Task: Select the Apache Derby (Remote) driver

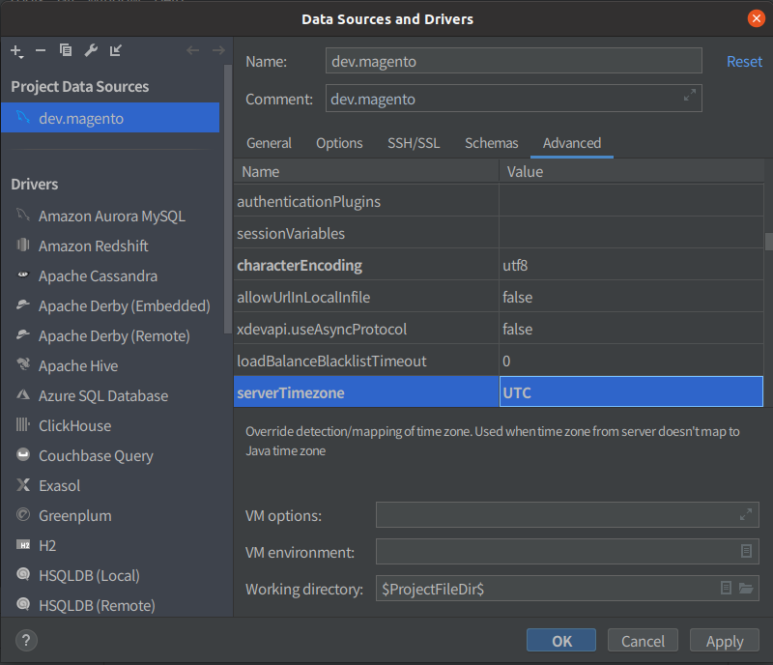Action: tap(114, 336)
